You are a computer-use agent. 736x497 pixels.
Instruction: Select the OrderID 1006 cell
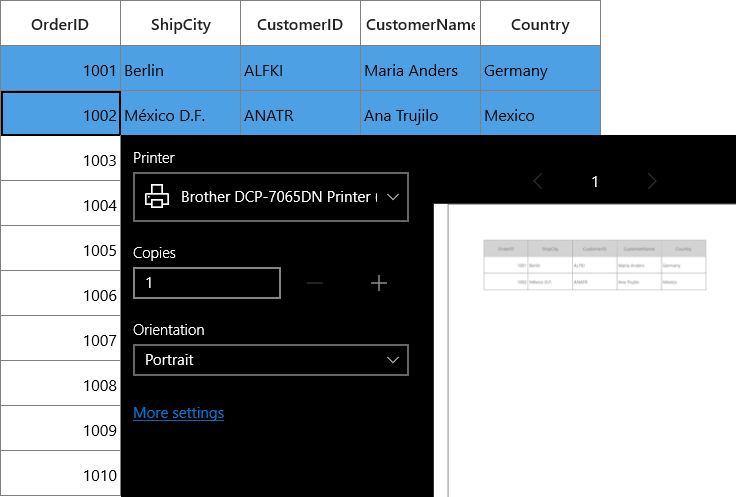pos(60,293)
